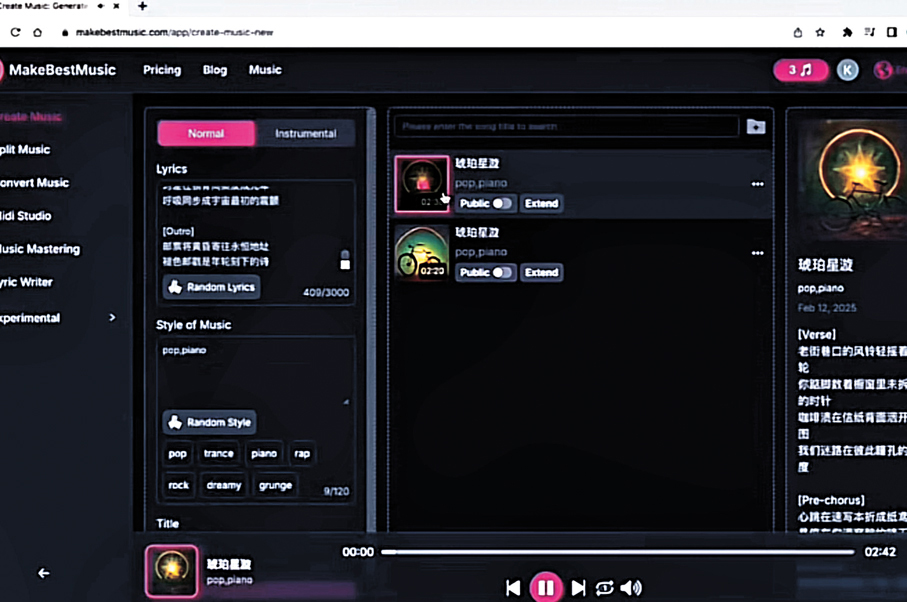
Task: Click the song title search field
Action: (567, 126)
